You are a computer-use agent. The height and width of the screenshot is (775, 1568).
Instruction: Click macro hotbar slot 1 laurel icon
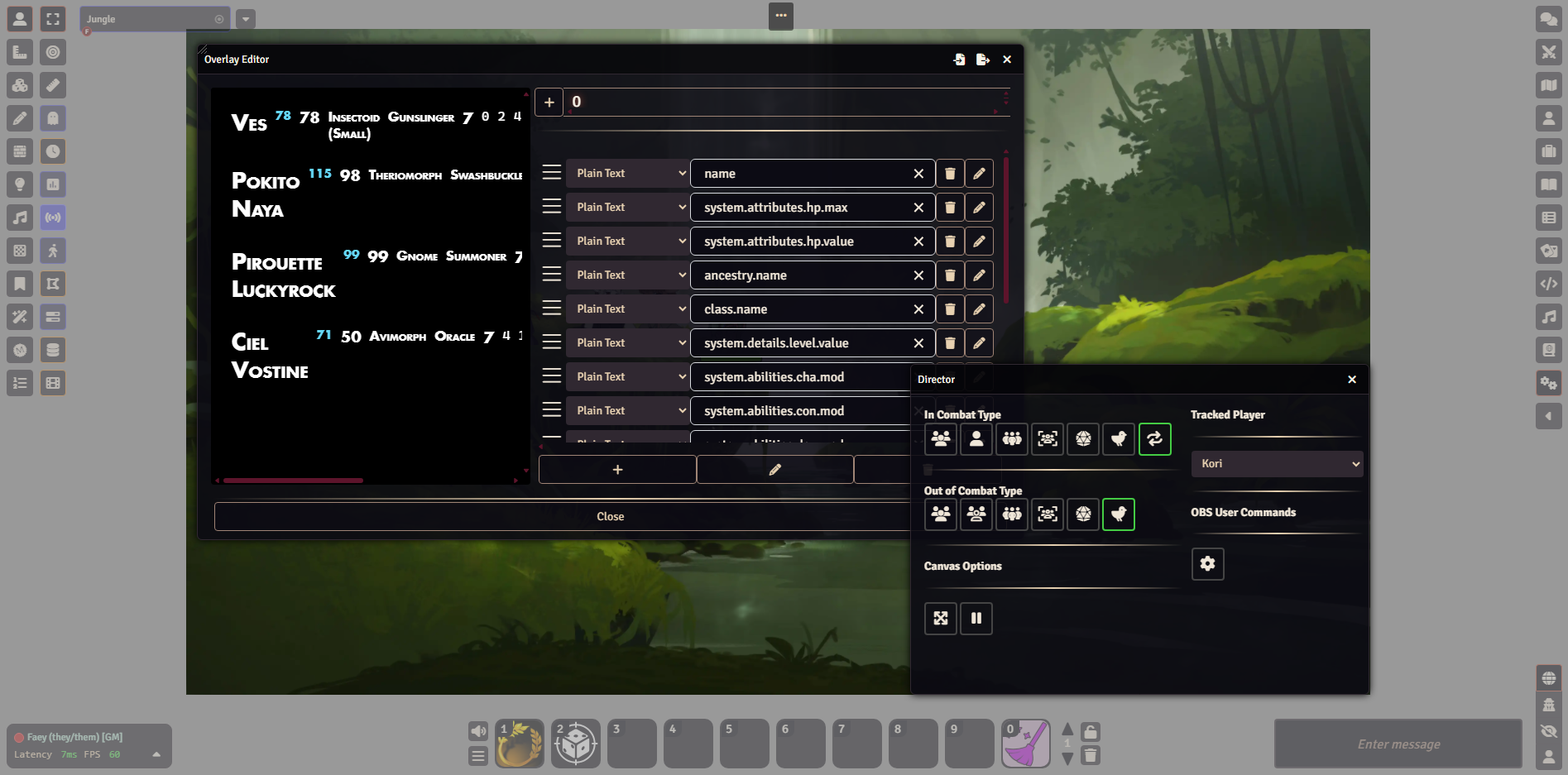point(520,744)
